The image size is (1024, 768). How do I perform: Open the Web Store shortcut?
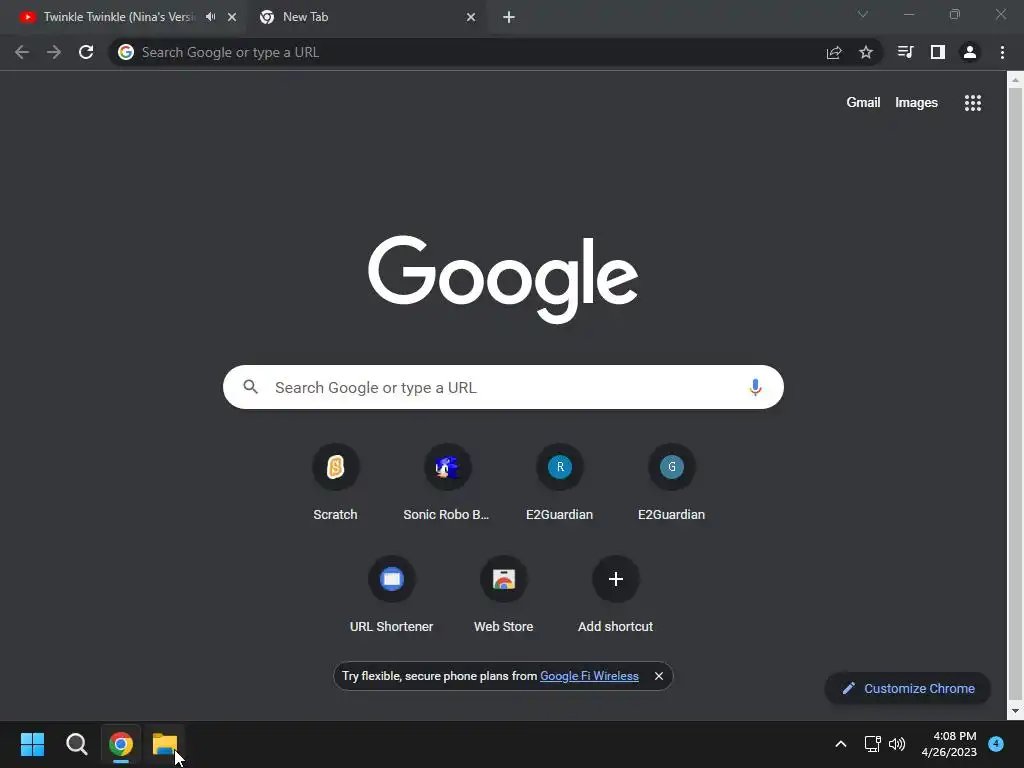point(504,594)
